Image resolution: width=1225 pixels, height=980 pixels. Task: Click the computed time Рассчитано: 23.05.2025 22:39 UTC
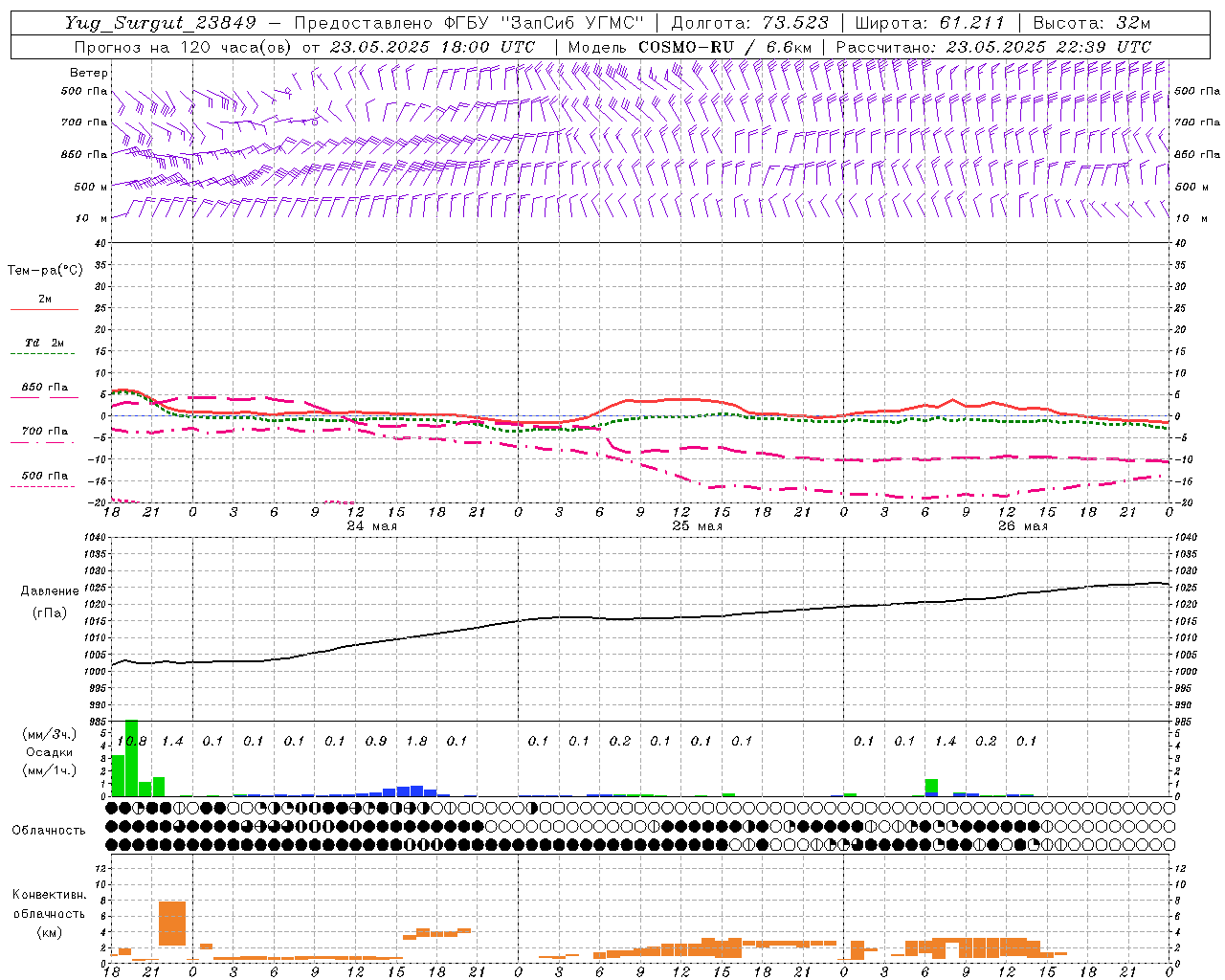pyautogui.click(x=994, y=47)
